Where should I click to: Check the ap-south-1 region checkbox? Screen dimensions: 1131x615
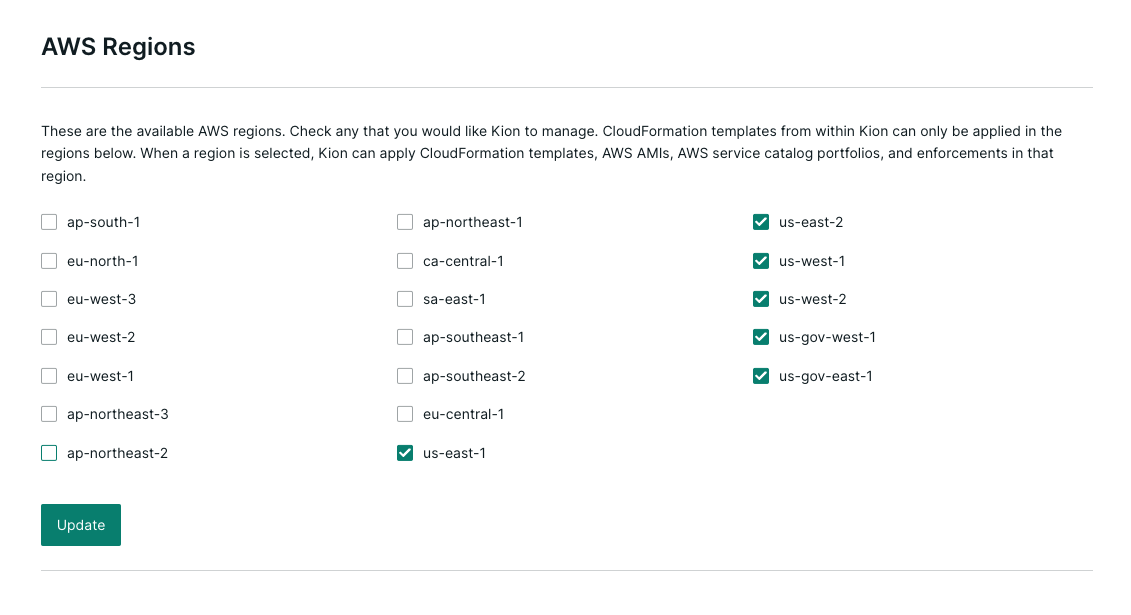click(49, 222)
